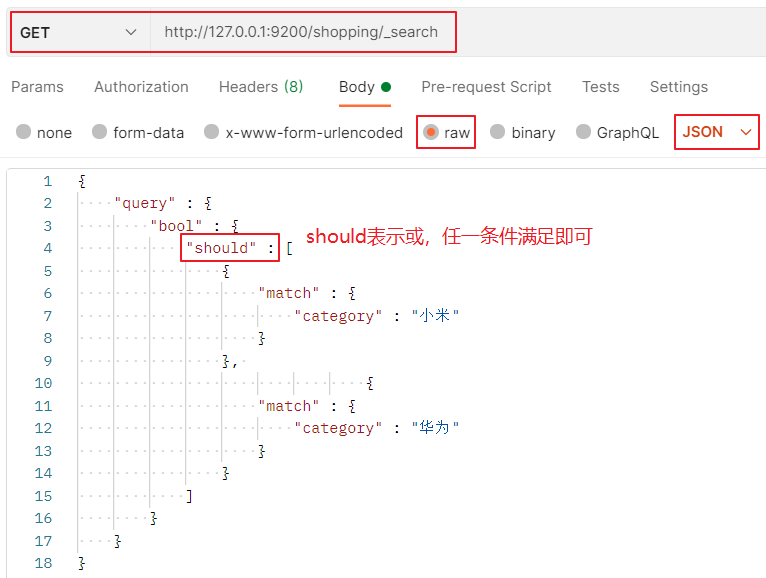Open the Settings tab

tap(679, 87)
